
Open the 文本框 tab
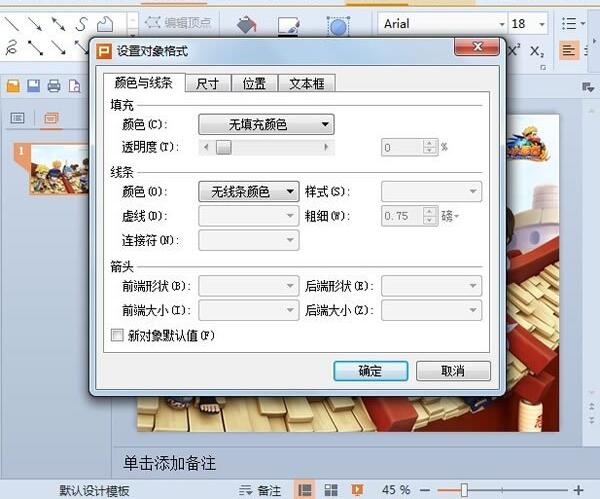tap(307, 83)
